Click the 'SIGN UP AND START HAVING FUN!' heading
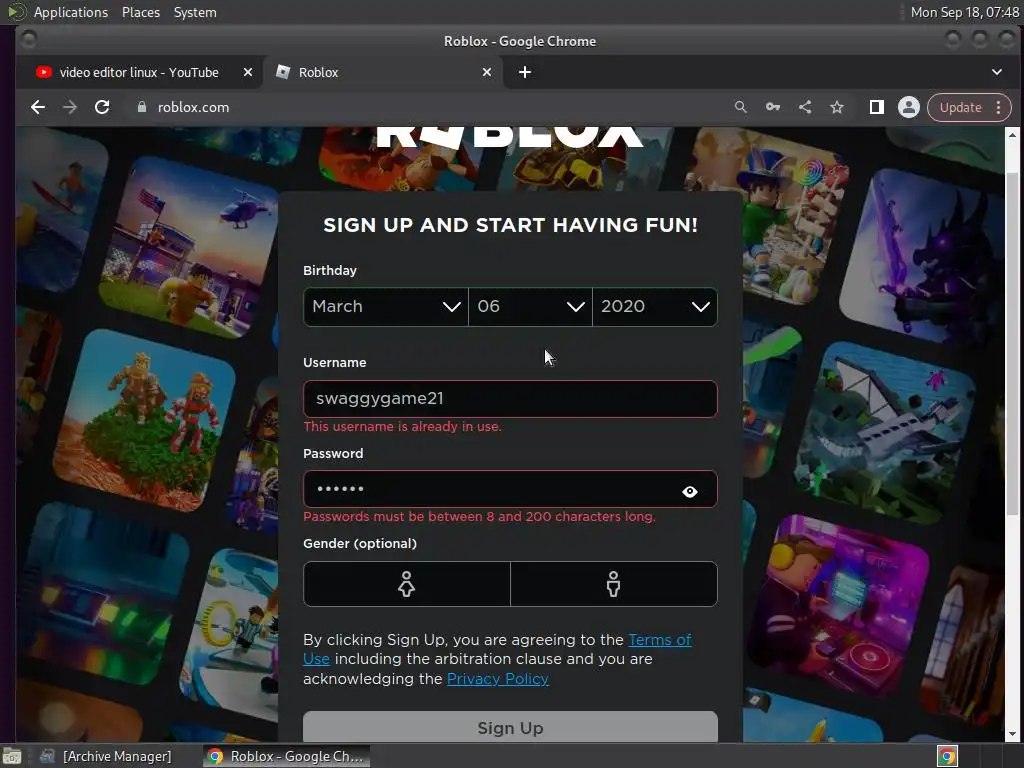Viewport: 1024px width, 768px height. click(x=510, y=225)
